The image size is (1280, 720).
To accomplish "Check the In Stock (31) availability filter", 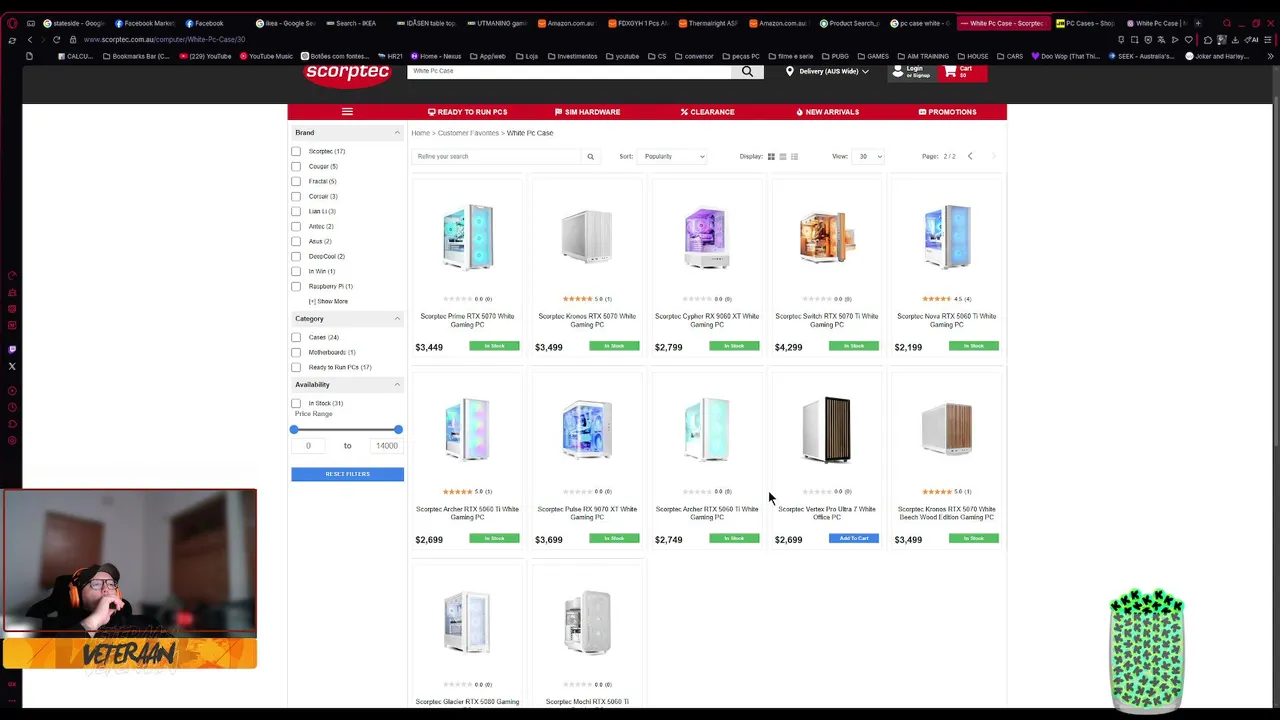I will coord(296,403).
